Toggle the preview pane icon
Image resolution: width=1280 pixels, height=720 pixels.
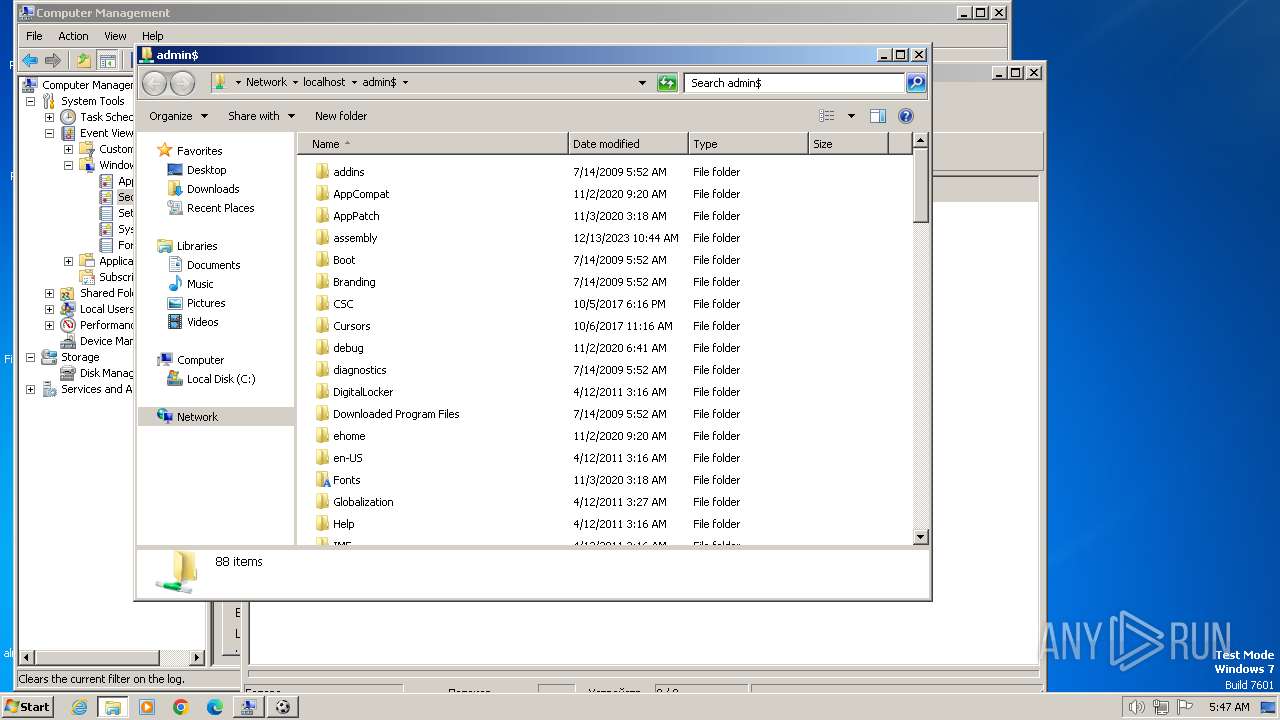coord(877,116)
